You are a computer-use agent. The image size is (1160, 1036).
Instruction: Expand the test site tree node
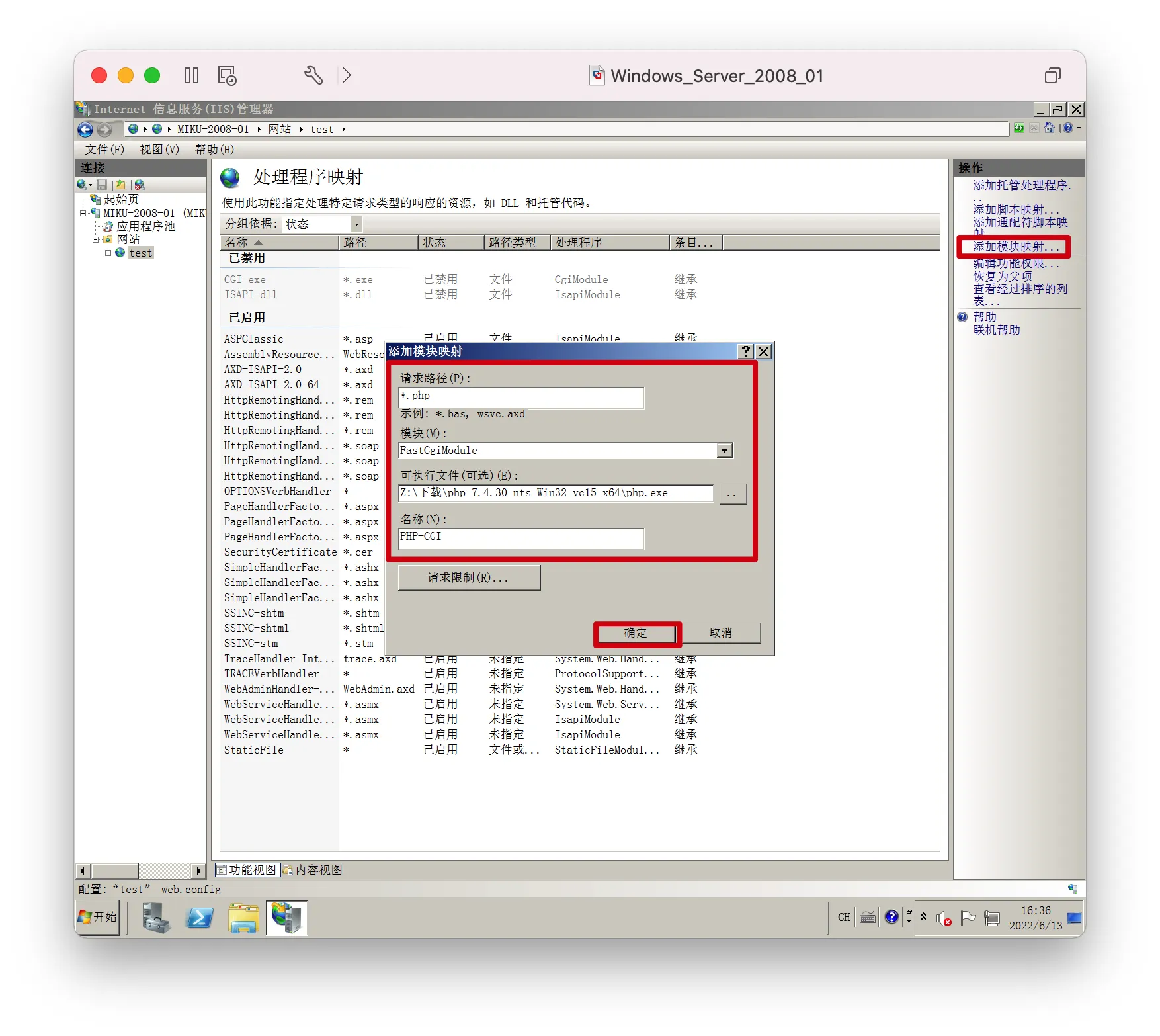[x=108, y=253]
